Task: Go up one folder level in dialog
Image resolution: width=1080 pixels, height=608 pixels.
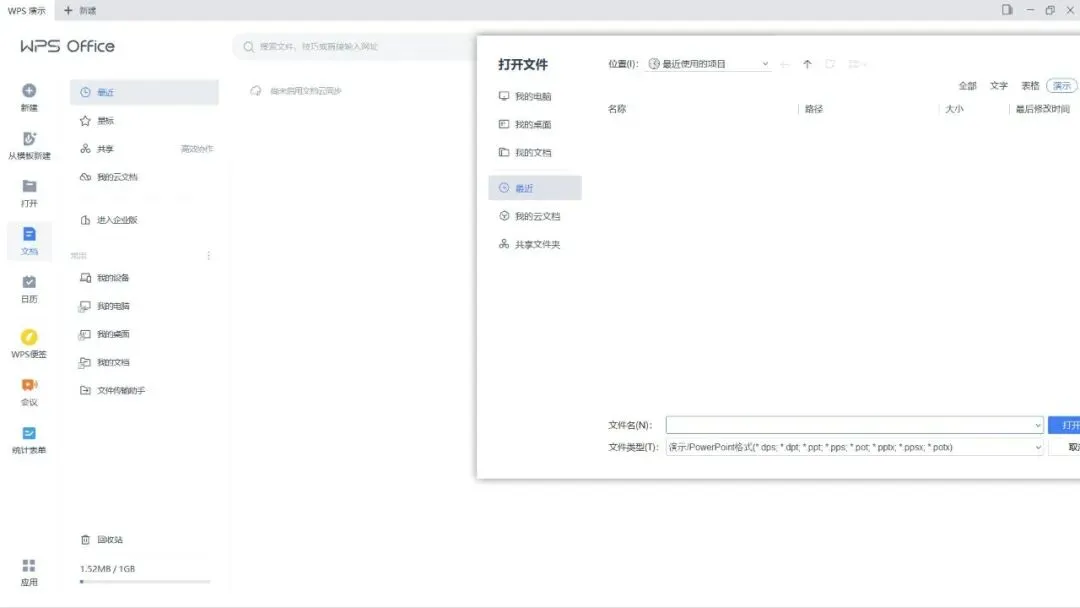Action: click(x=807, y=64)
